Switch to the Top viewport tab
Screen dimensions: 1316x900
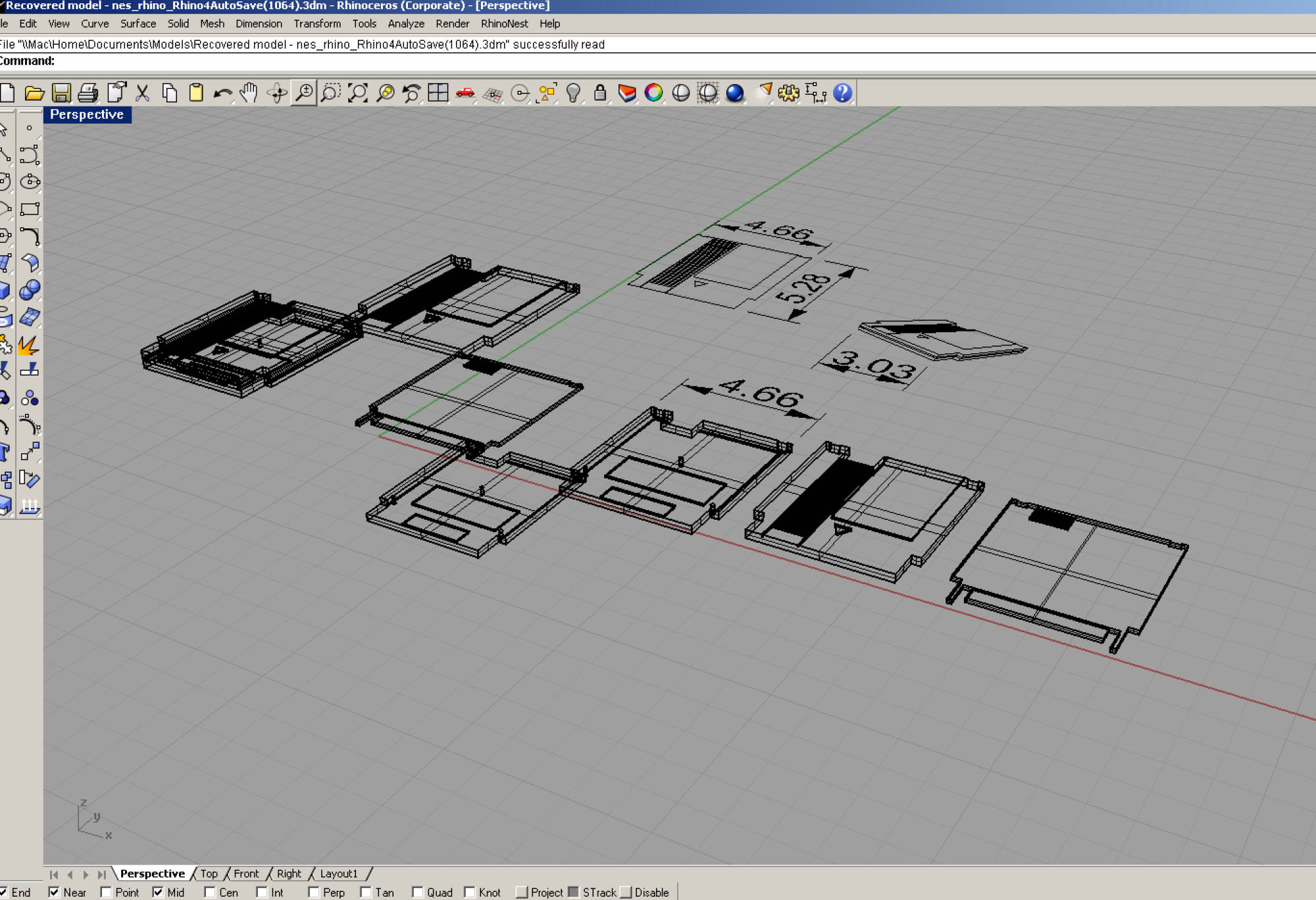[209, 874]
